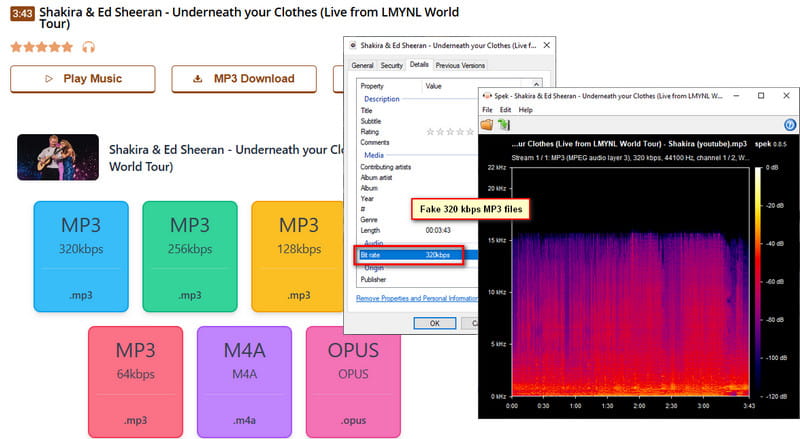Choose the OPUS download tile
The height and width of the screenshot is (439, 800).
[x=353, y=382]
